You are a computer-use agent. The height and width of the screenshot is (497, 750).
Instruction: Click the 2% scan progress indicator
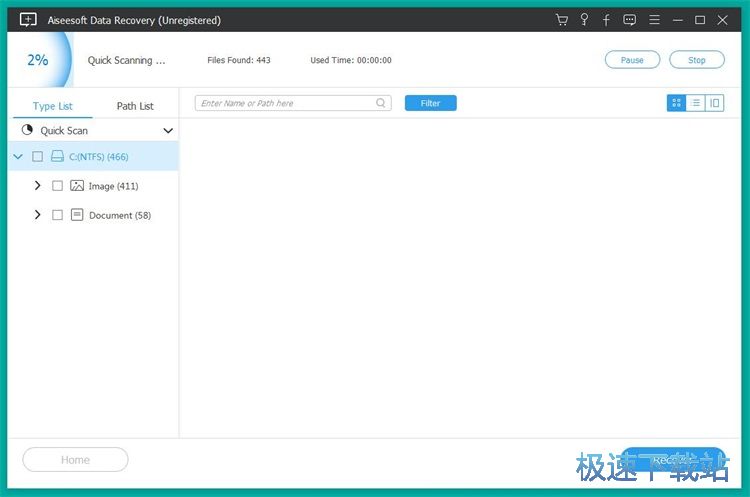pyautogui.click(x=38, y=60)
